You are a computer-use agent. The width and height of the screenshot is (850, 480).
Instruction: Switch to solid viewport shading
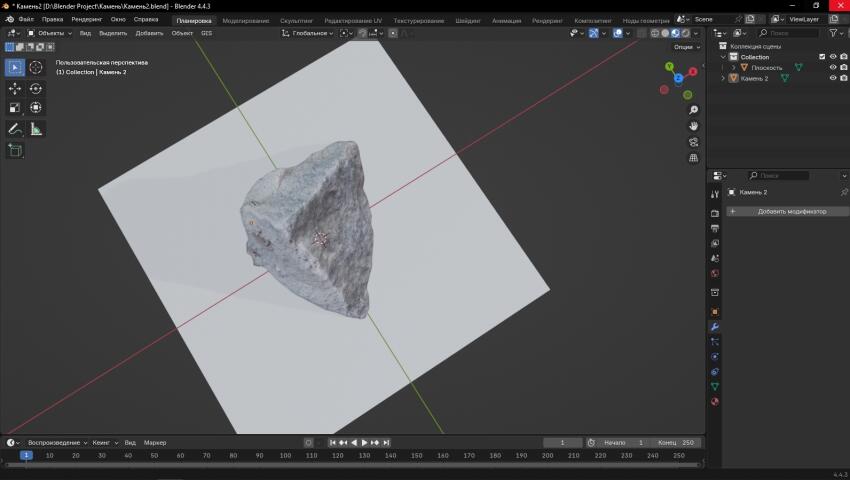click(x=665, y=33)
